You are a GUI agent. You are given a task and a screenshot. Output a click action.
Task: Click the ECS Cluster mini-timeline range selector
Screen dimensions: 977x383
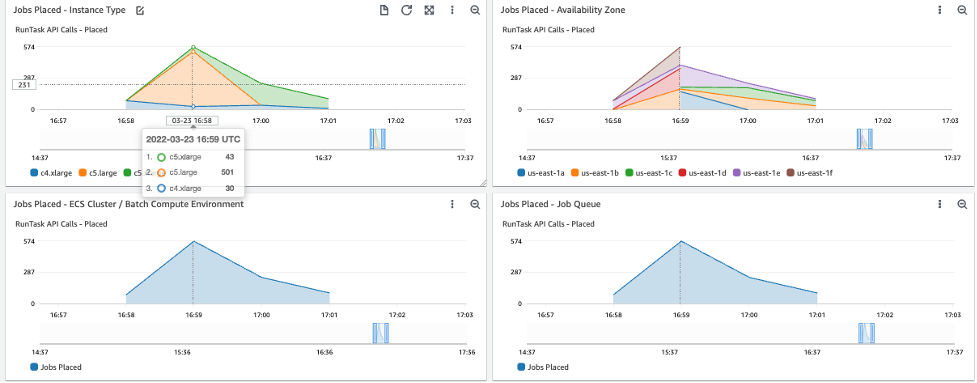381,333
